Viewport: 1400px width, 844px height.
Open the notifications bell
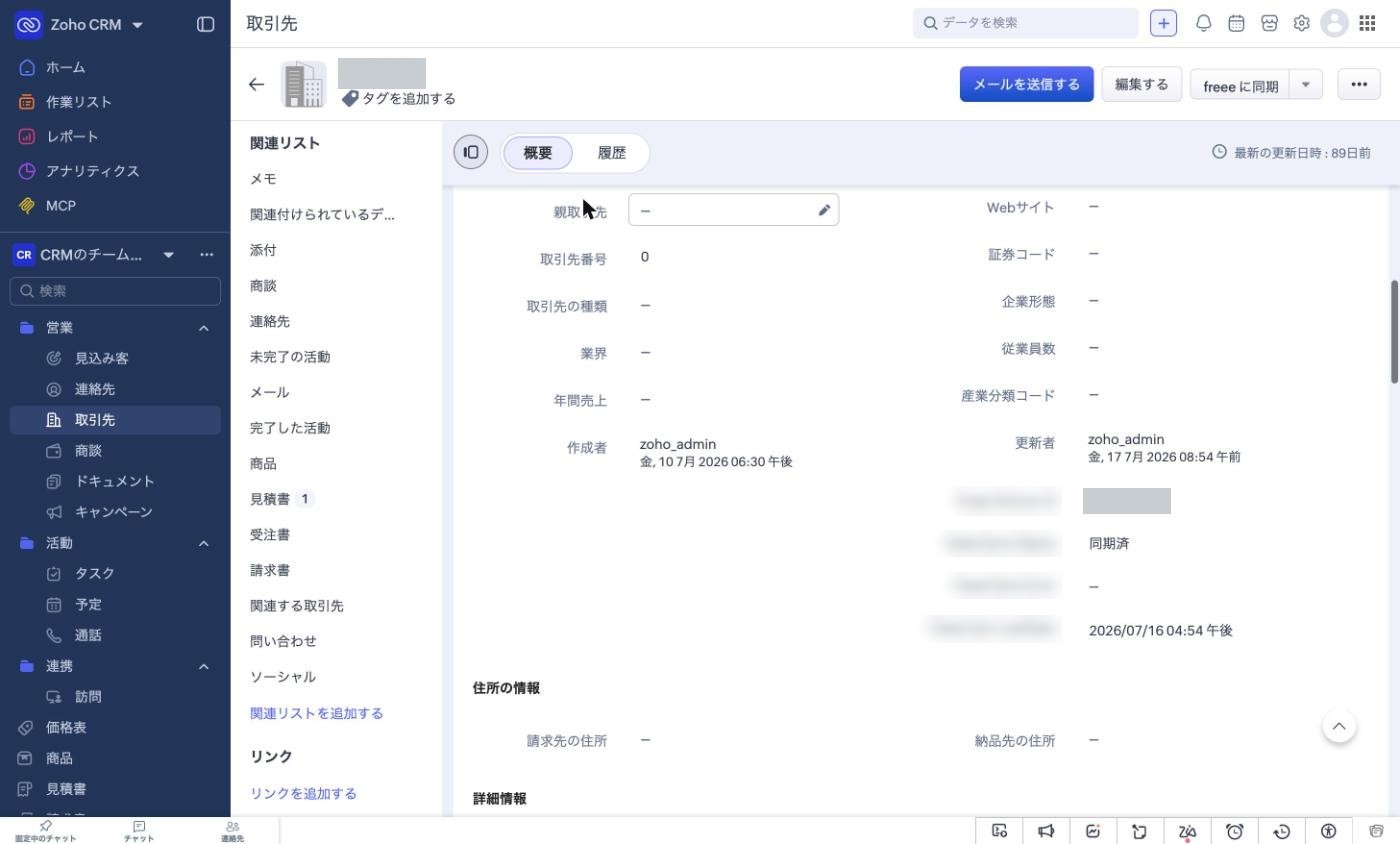[x=1204, y=23]
